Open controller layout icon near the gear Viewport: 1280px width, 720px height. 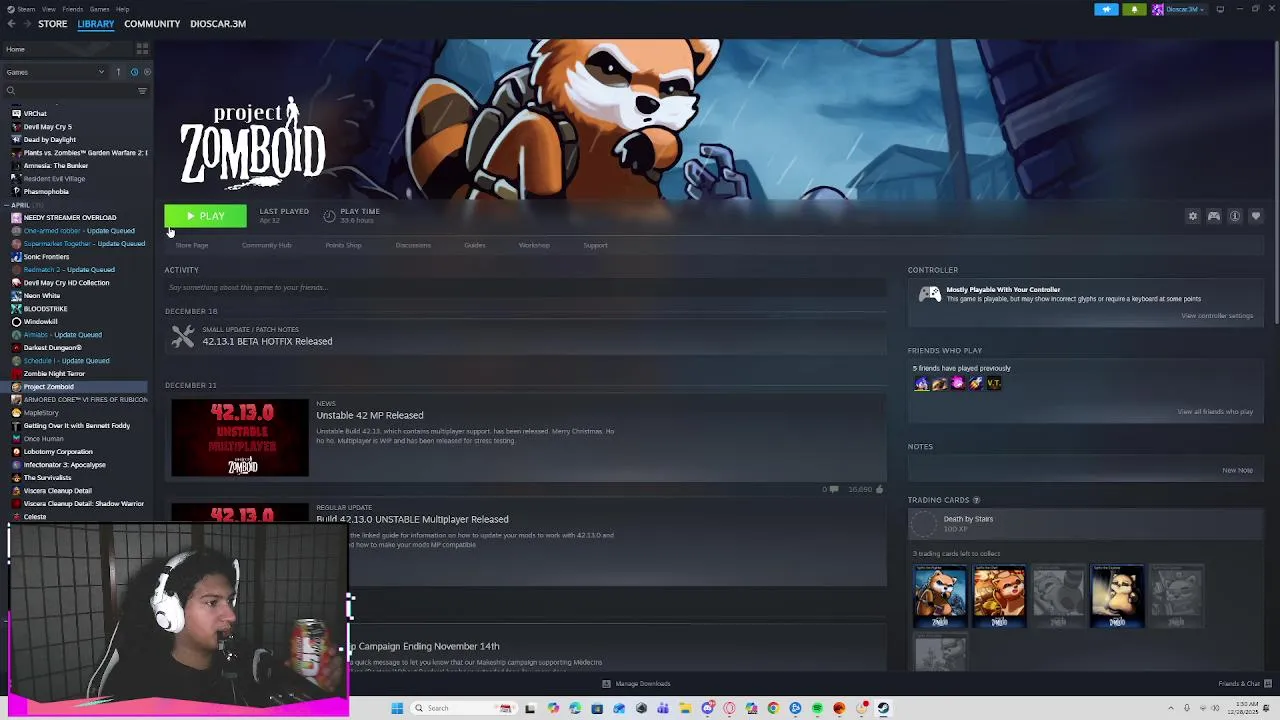(x=1214, y=216)
